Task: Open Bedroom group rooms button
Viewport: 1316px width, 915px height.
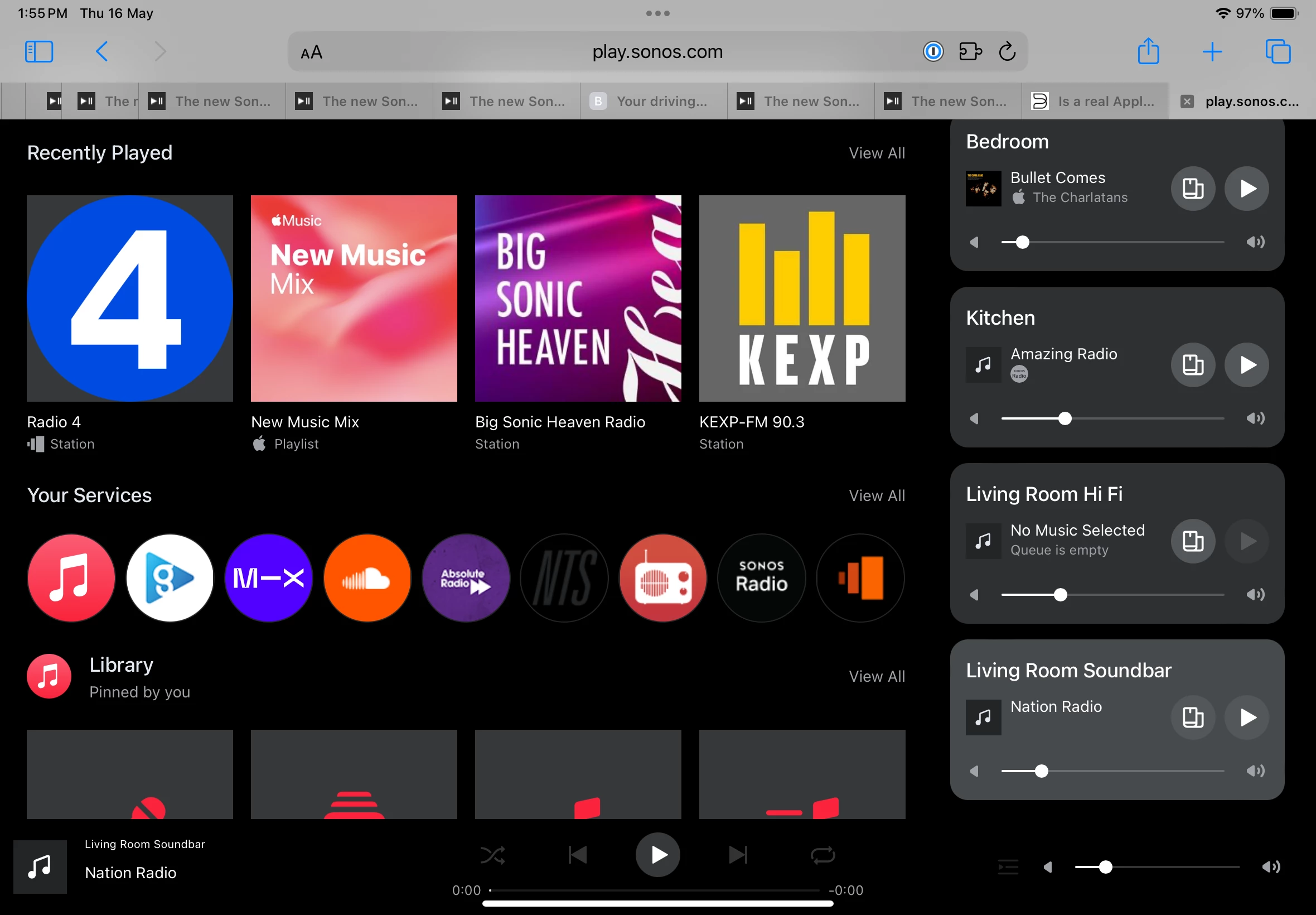Action: 1193,189
